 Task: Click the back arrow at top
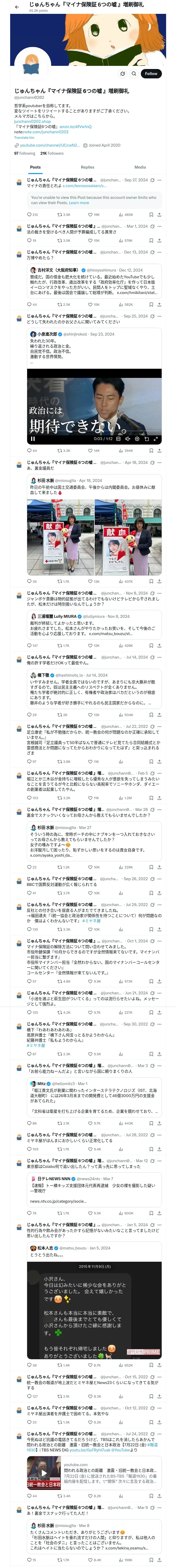17,7
